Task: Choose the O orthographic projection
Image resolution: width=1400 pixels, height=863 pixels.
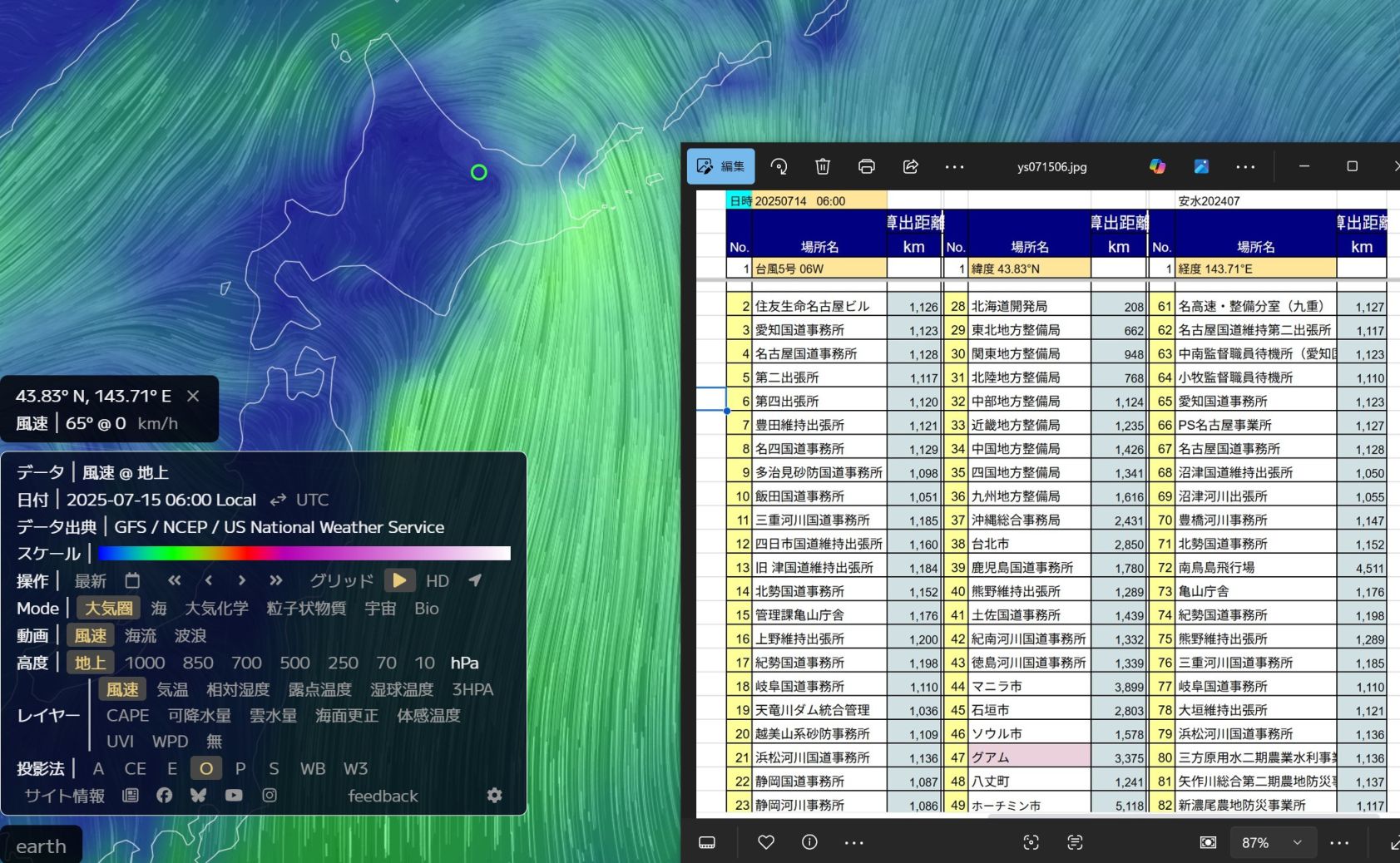Action: pos(206,768)
